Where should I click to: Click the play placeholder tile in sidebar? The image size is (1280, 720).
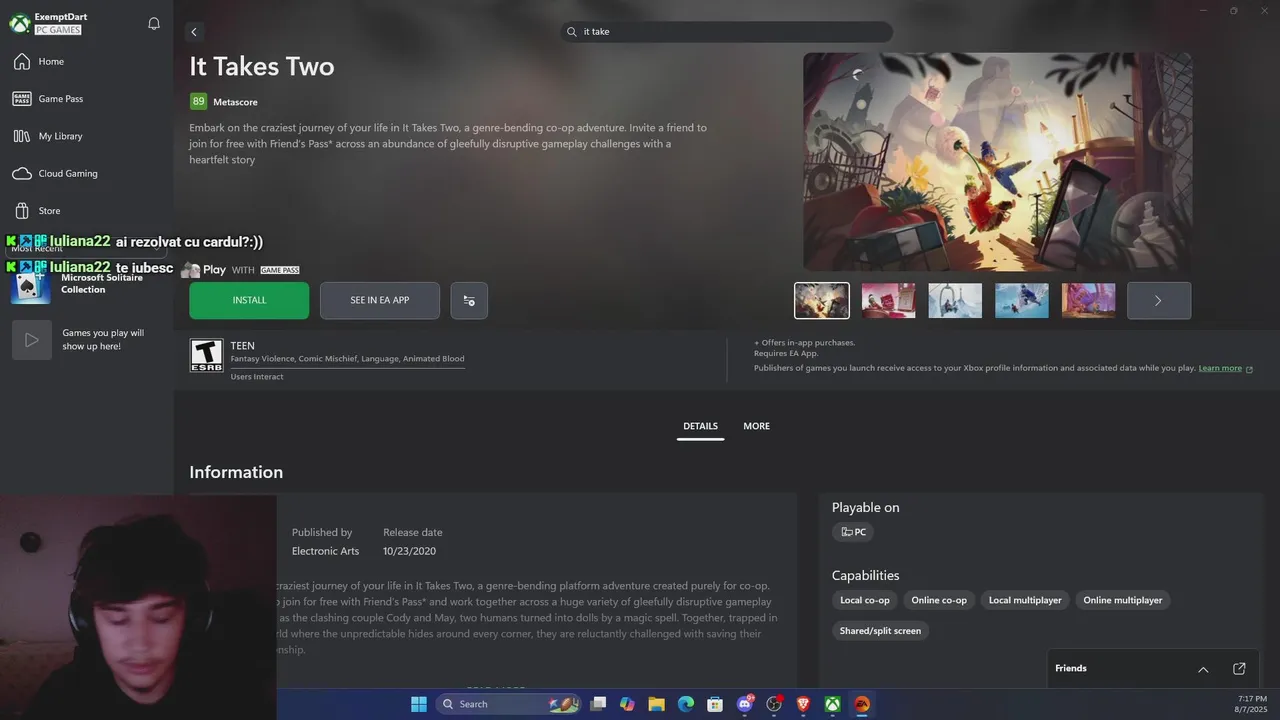coord(32,340)
